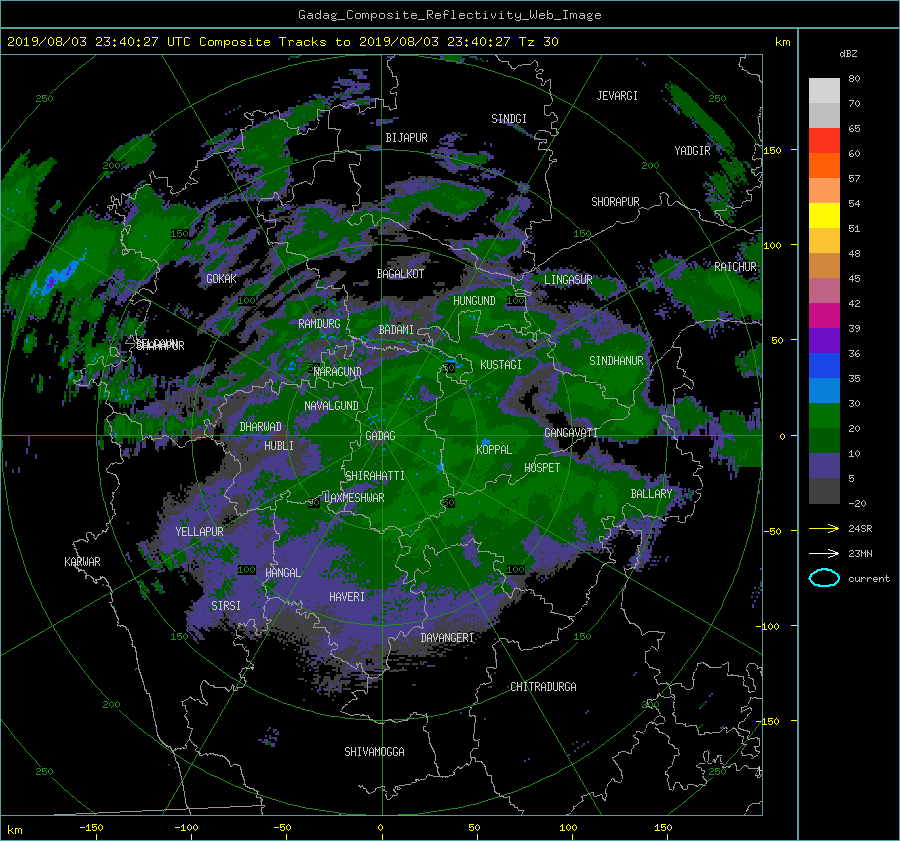
Task: Click the 0 tick on right km axis
Action: (x=782, y=436)
